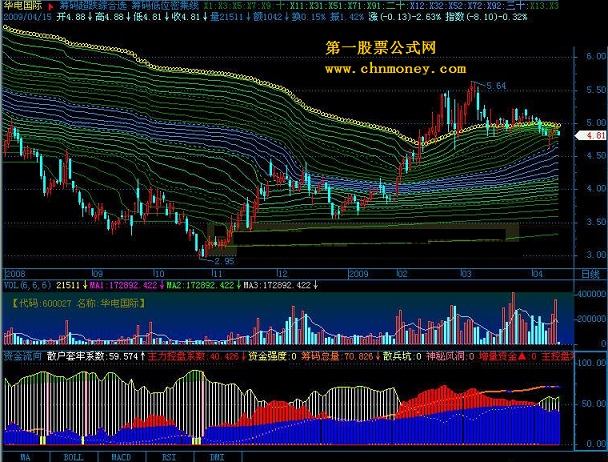This screenshot has width=608, height=462.
Task: Select the 03 month marker on time axis
Action: (466, 274)
